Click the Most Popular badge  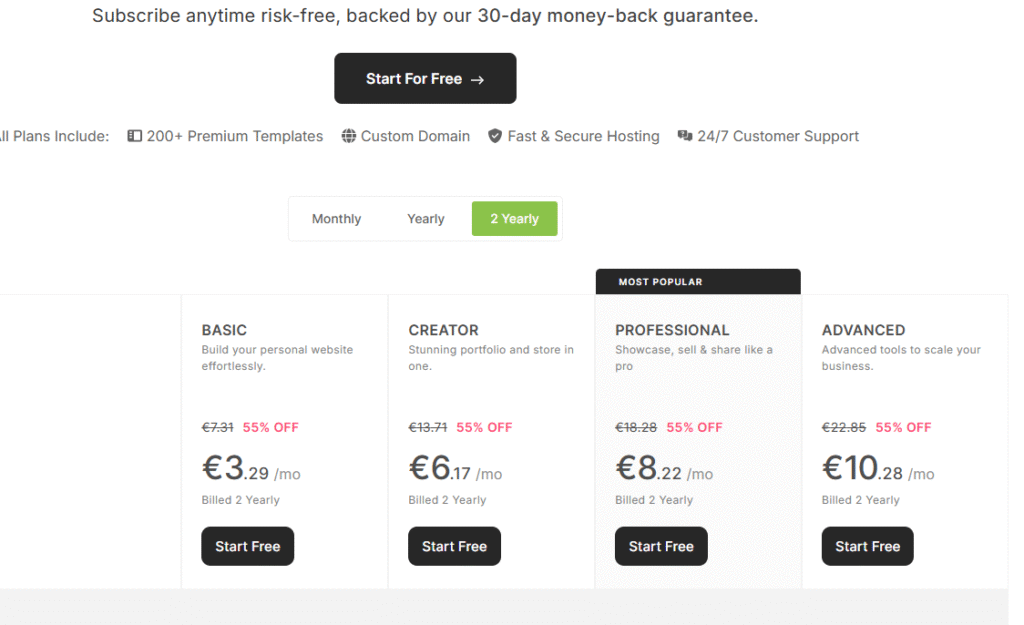tap(660, 282)
